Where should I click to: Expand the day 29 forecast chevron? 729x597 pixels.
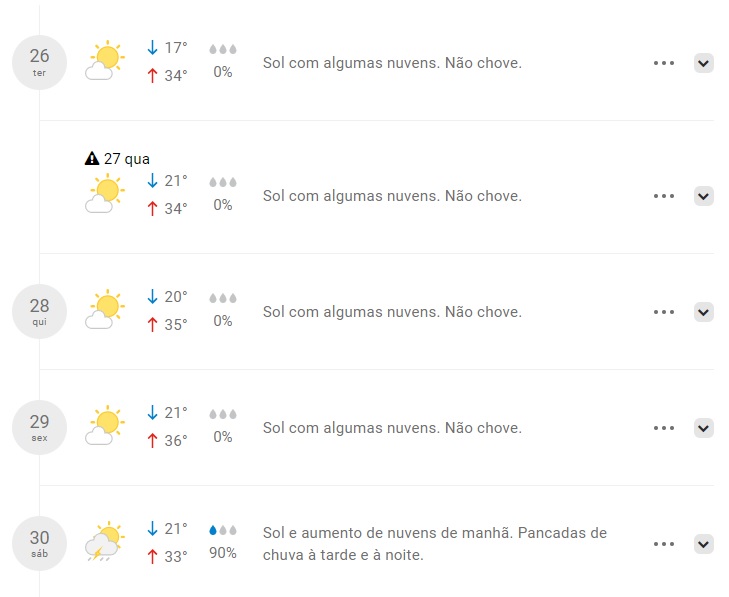(703, 428)
